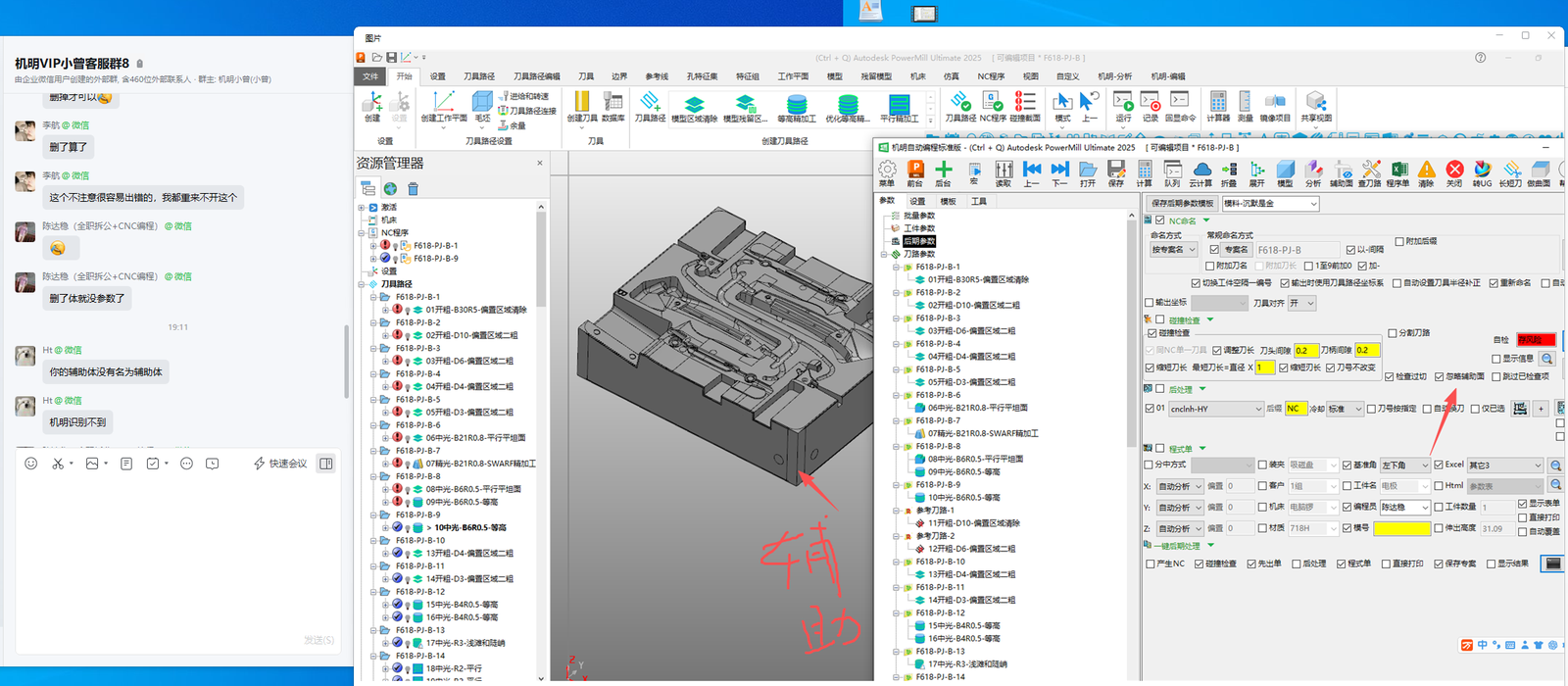The width and height of the screenshot is (1568, 686).
Task: Open 刀具路径 ribbon tab
Action: click(479, 76)
